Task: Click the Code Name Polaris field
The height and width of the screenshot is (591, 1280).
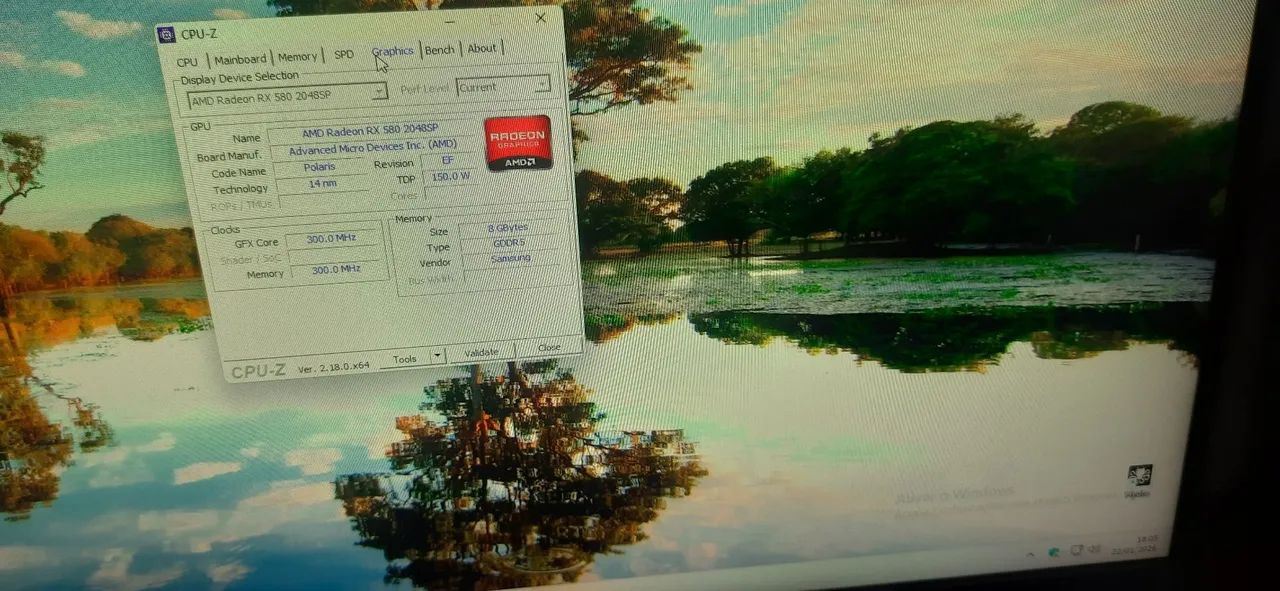Action: 320,168
